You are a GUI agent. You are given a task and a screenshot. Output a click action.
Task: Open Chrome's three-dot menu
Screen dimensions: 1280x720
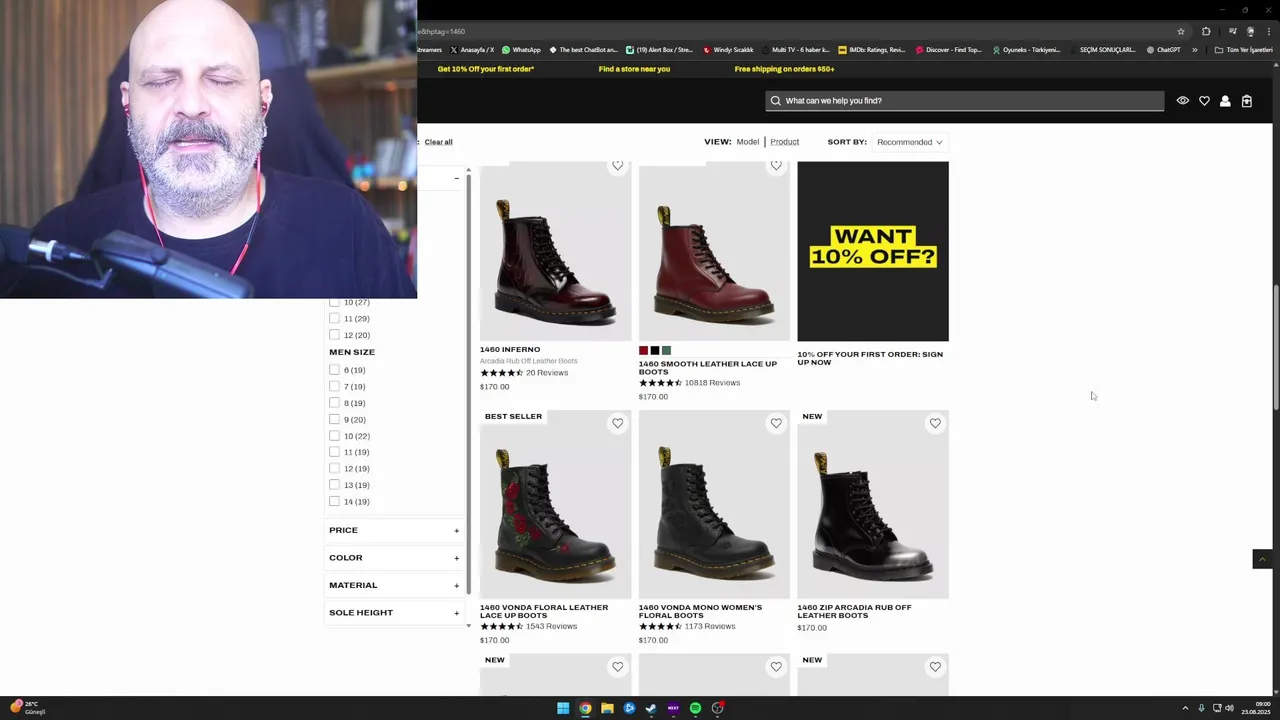click(1268, 31)
